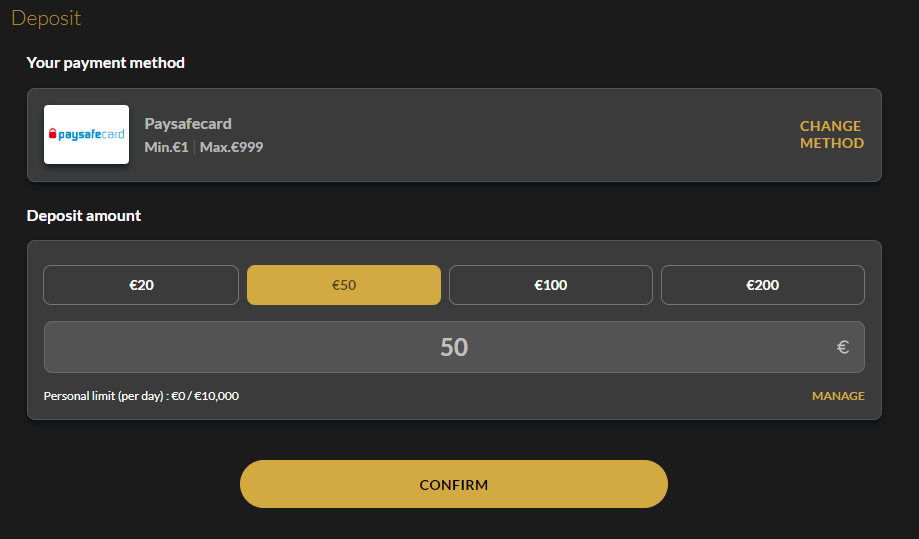Click the deposit amount input showing 50
The height and width of the screenshot is (539, 919).
pos(454,347)
